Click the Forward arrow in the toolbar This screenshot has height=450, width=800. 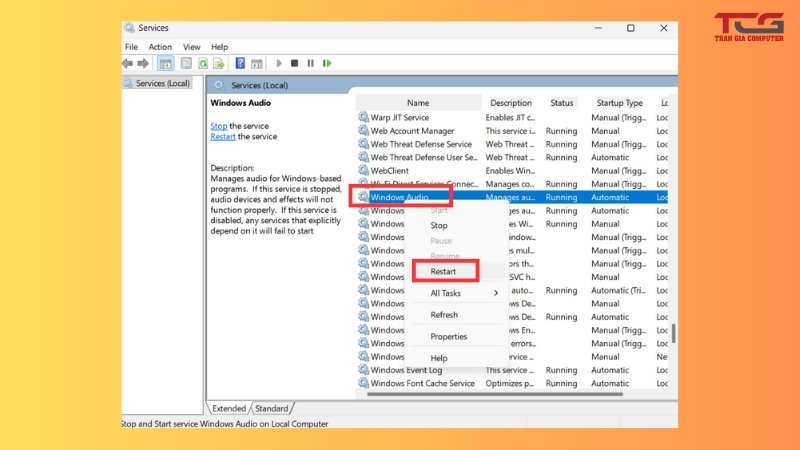click(x=140, y=63)
